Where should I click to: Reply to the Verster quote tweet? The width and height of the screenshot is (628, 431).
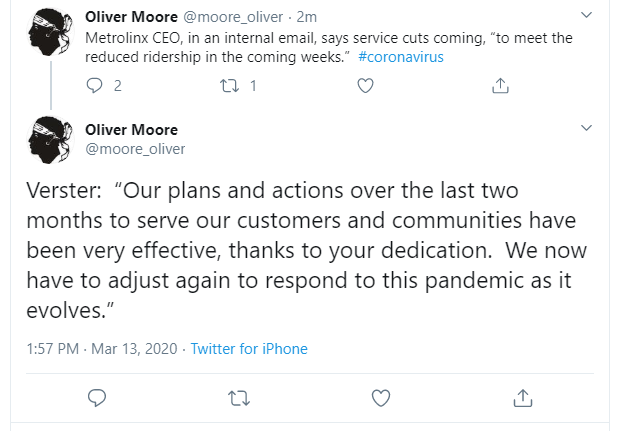pos(97,398)
